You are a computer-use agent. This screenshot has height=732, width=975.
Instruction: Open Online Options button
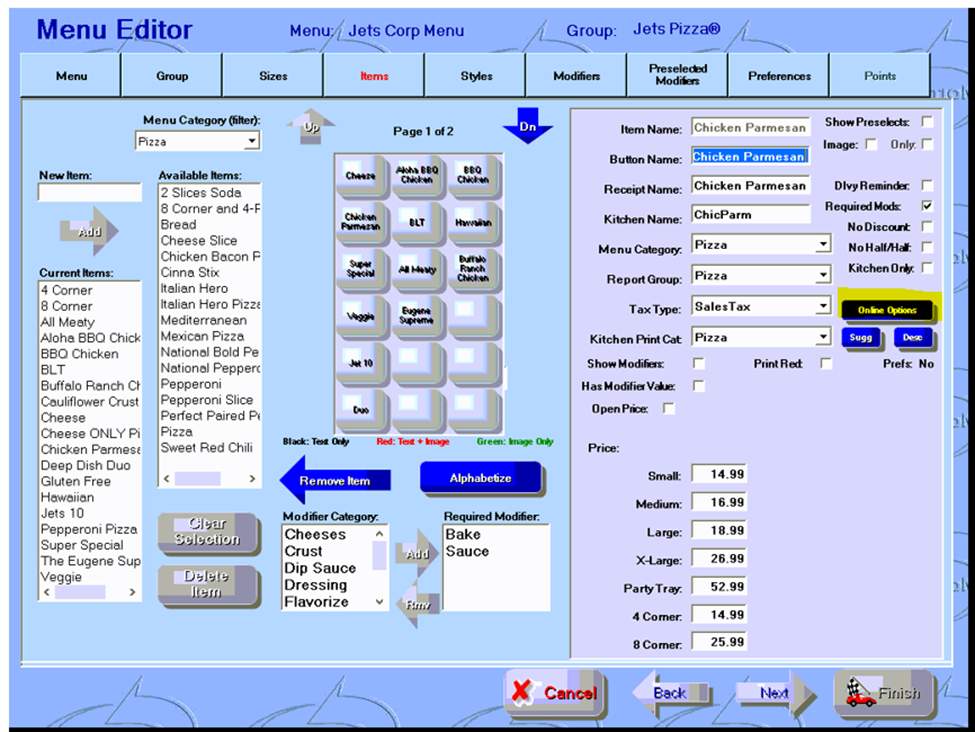[x=887, y=310]
